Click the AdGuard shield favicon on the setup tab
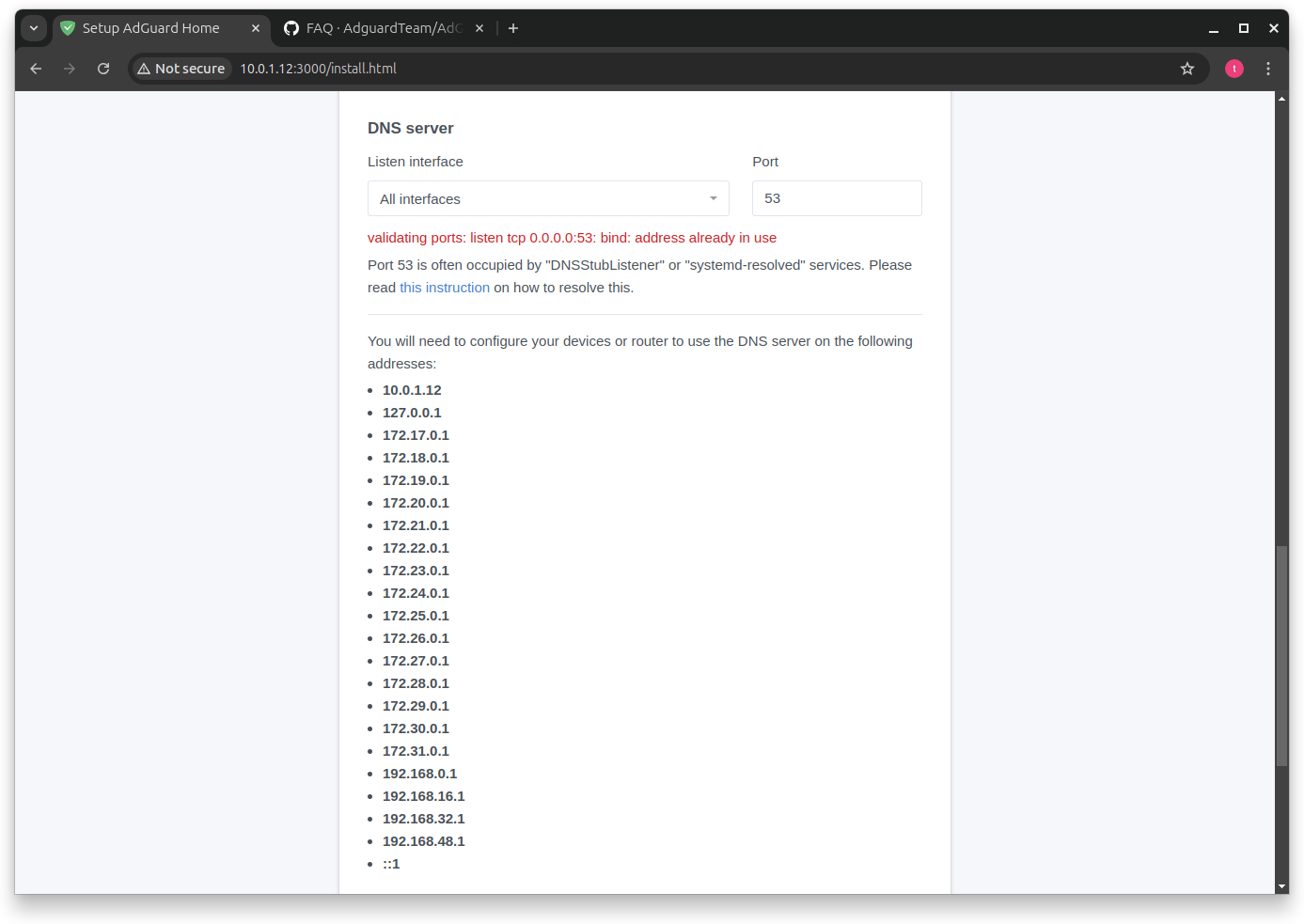The height and width of the screenshot is (924, 1304). 67,28
